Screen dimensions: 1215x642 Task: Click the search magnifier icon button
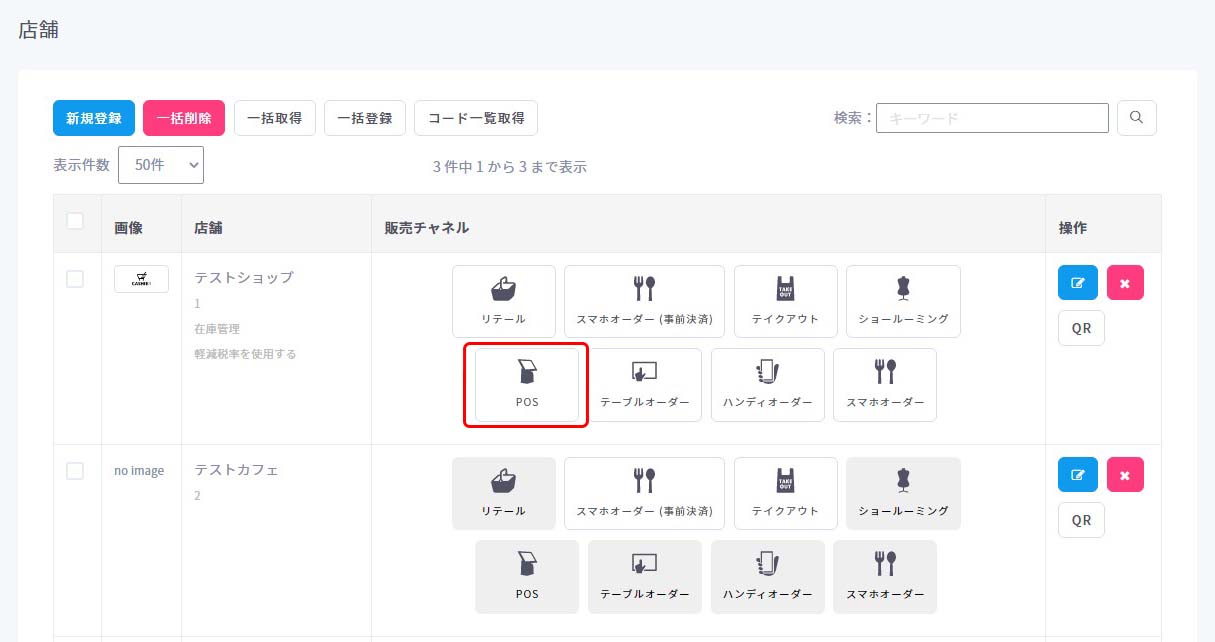pyautogui.click(x=1137, y=118)
